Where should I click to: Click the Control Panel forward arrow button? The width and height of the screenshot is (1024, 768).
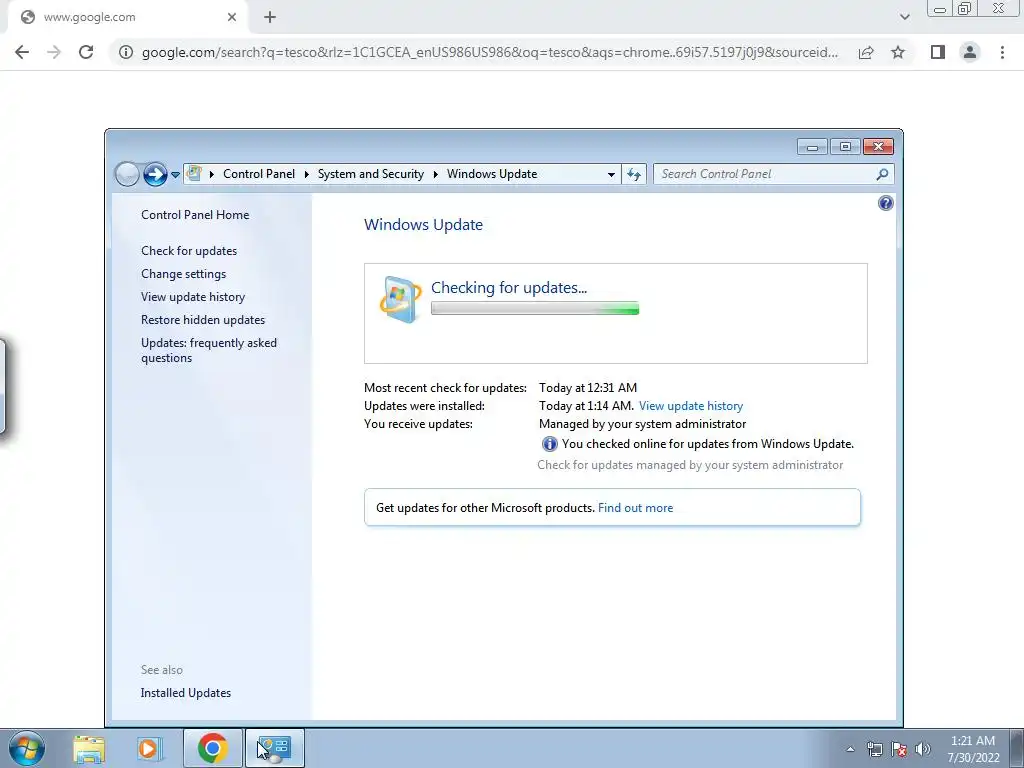[x=155, y=174]
